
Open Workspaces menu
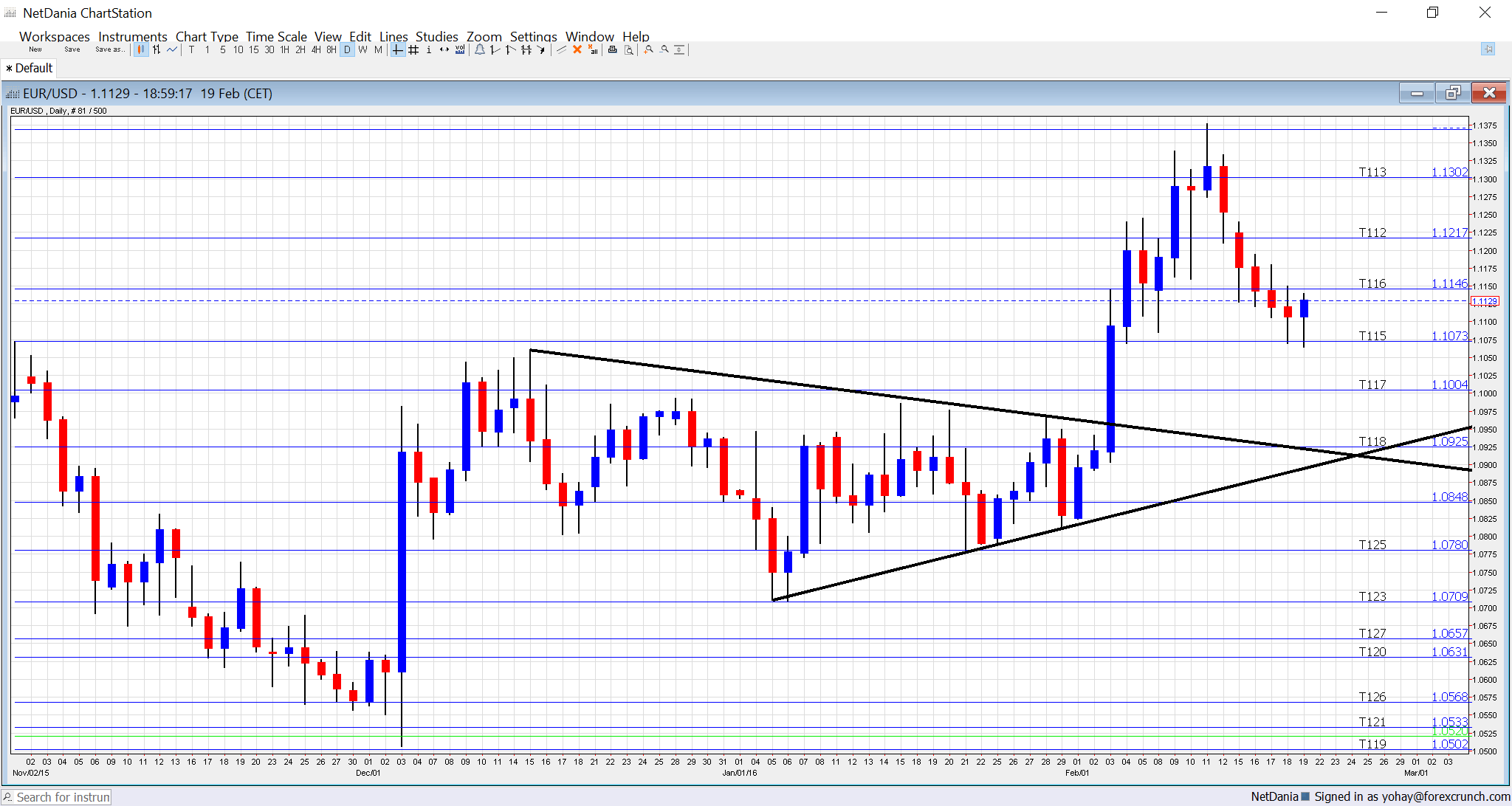coord(55,36)
